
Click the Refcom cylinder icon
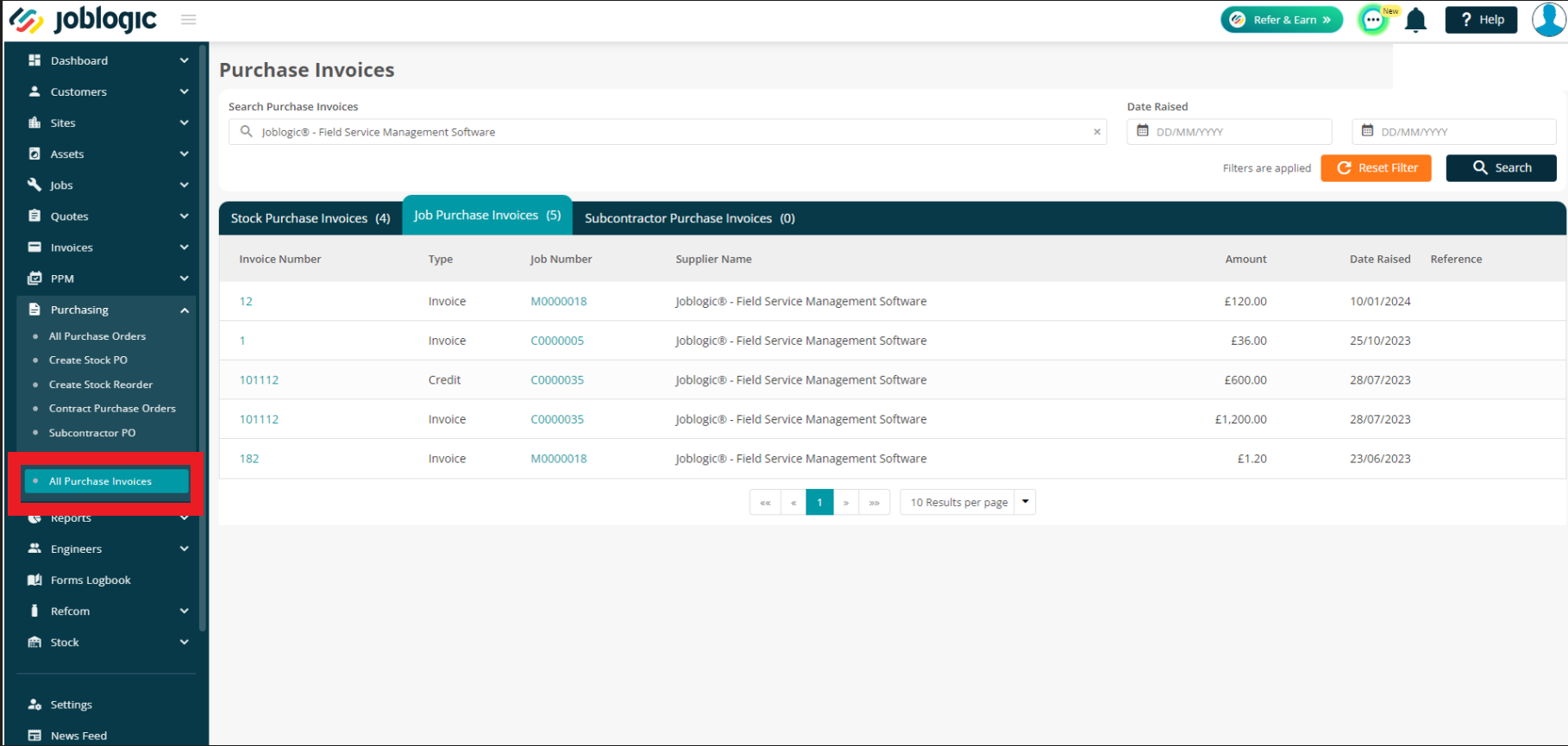click(34, 611)
